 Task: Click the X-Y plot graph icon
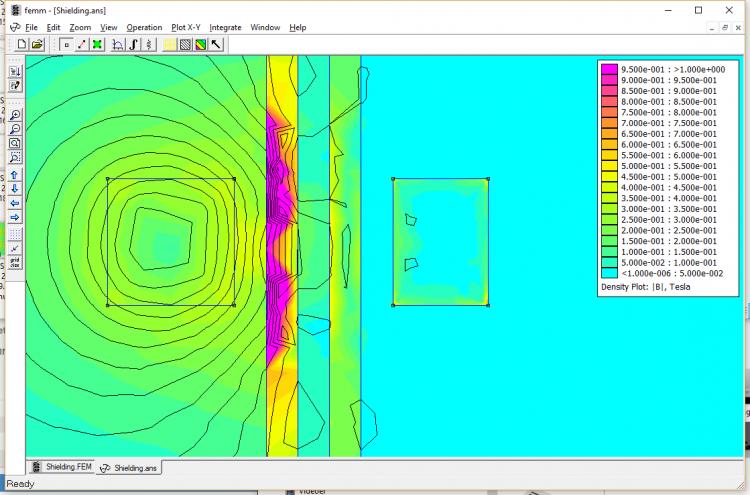[x=118, y=44]
